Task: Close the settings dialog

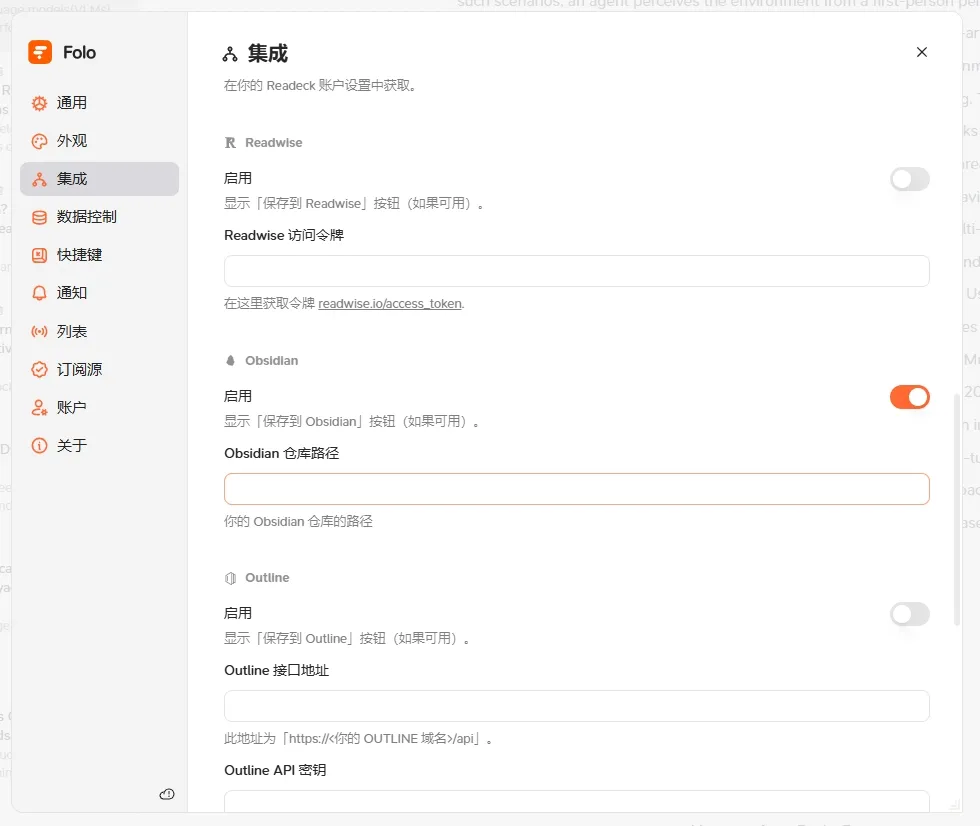Action: point(922,52)
